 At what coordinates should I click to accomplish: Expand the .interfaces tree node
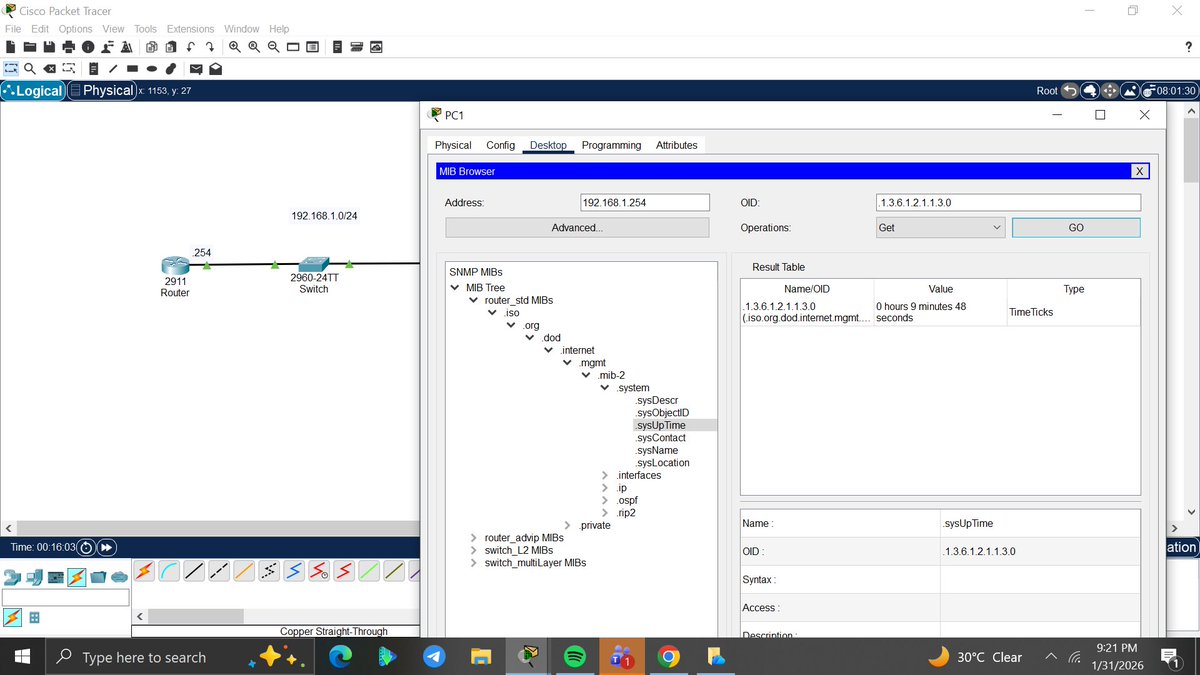604,475
